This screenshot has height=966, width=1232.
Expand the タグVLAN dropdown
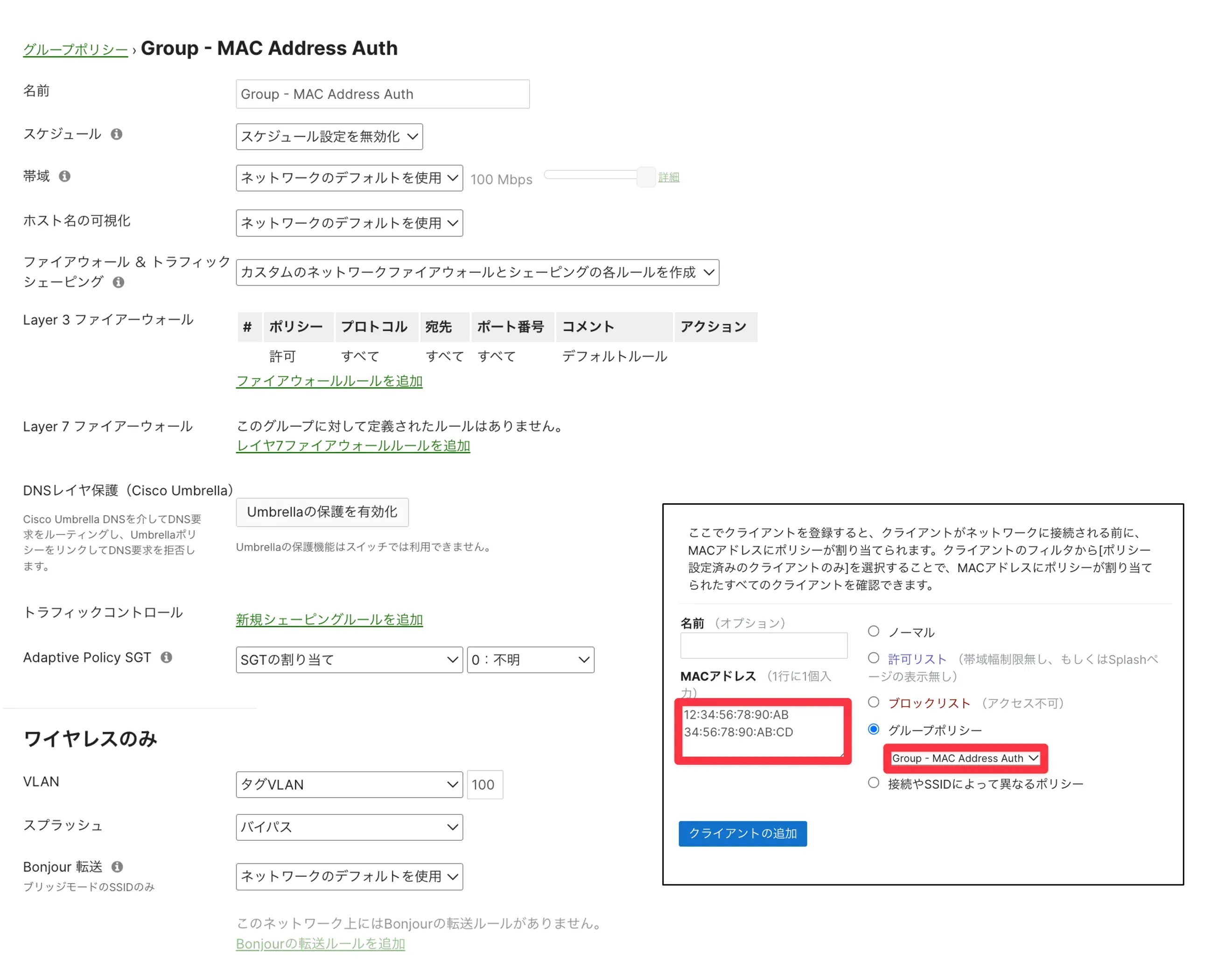tap(349, 785)
